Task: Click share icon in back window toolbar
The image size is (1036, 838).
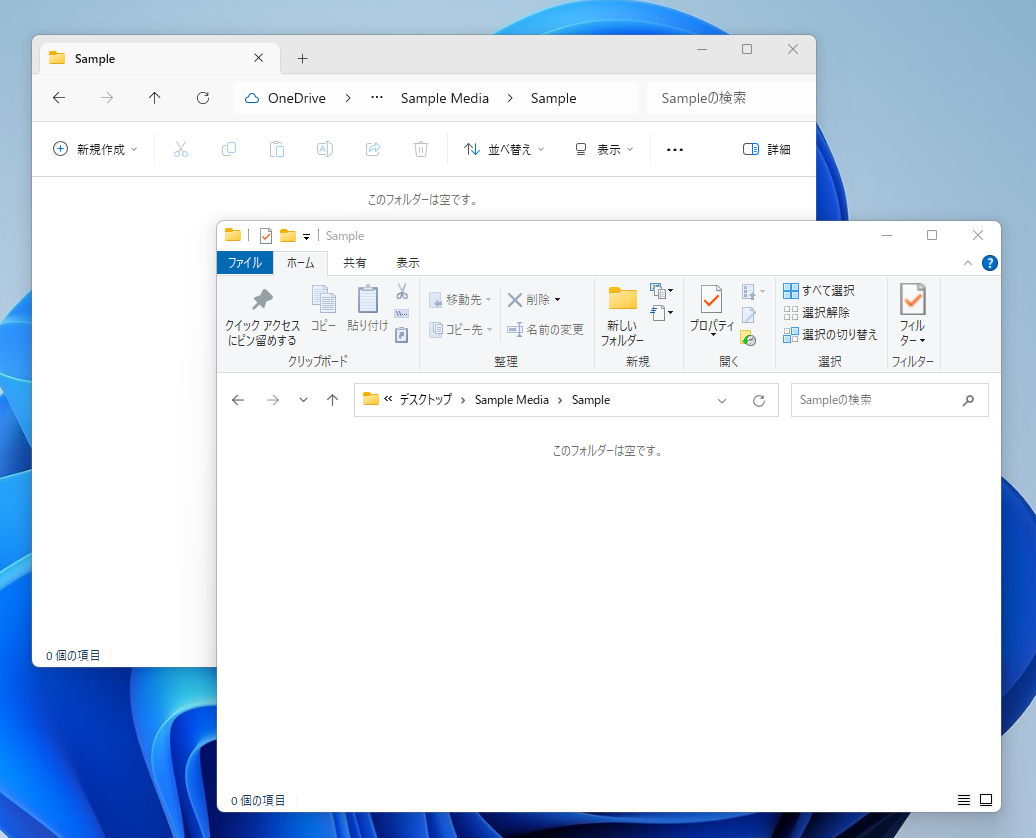Action: tap(373, 149)
